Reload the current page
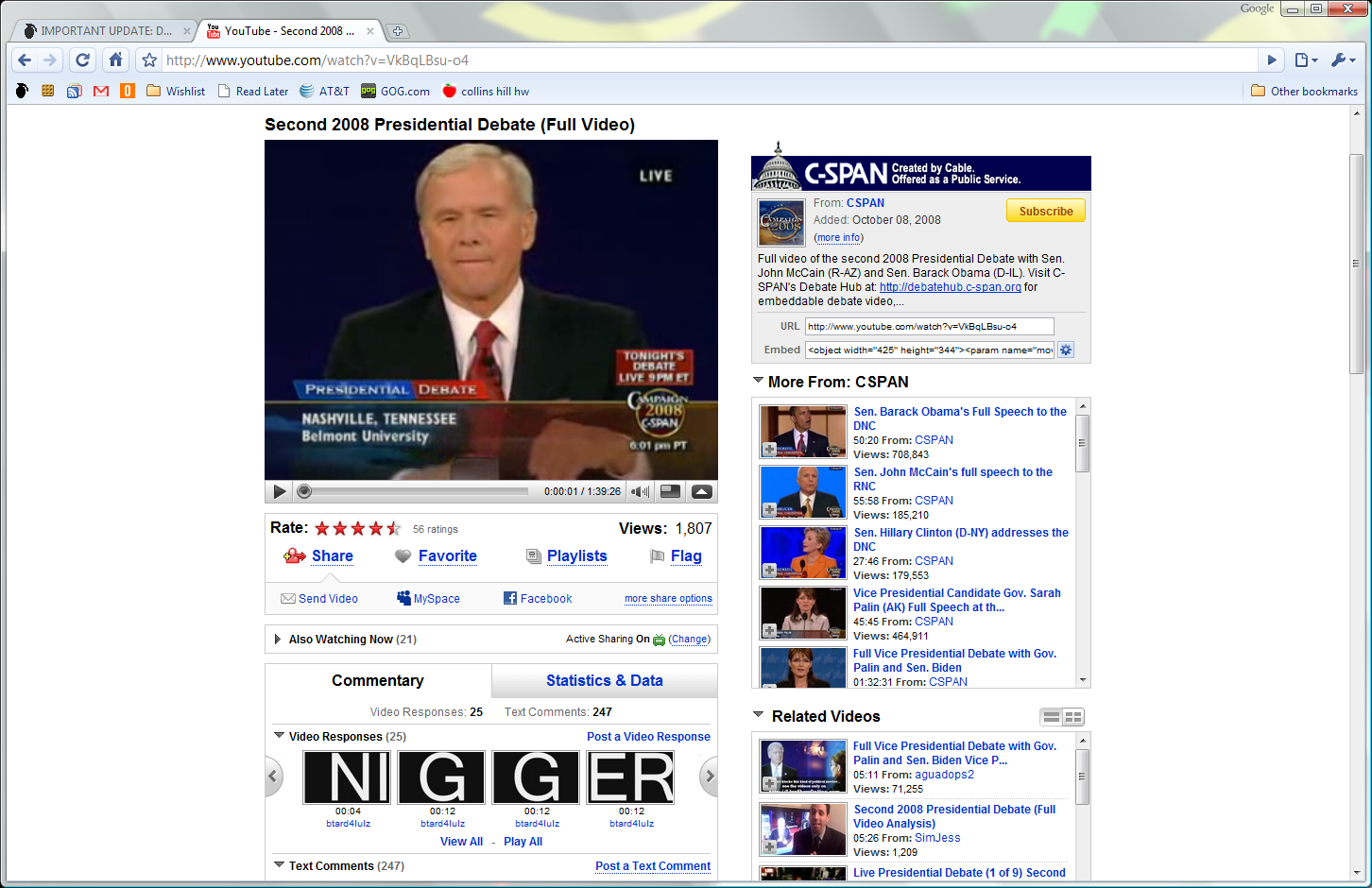 click(83, 60)
